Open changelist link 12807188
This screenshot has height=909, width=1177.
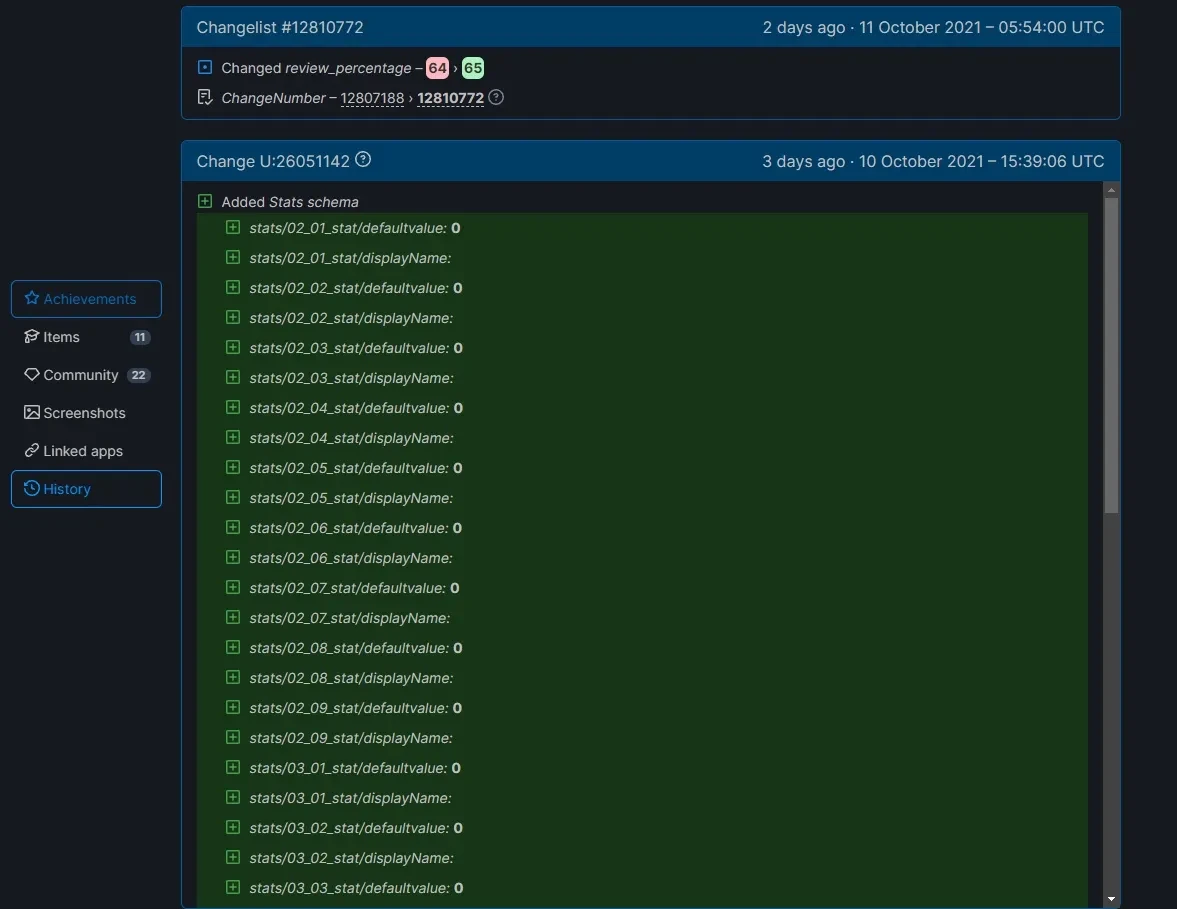(x=372, y=98)
